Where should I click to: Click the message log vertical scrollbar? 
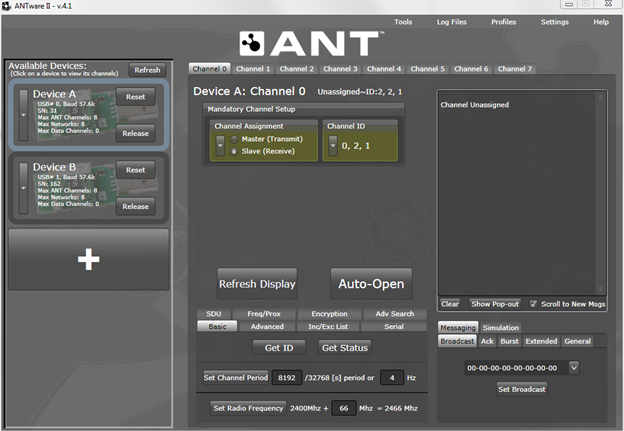(x=600, y=193)
